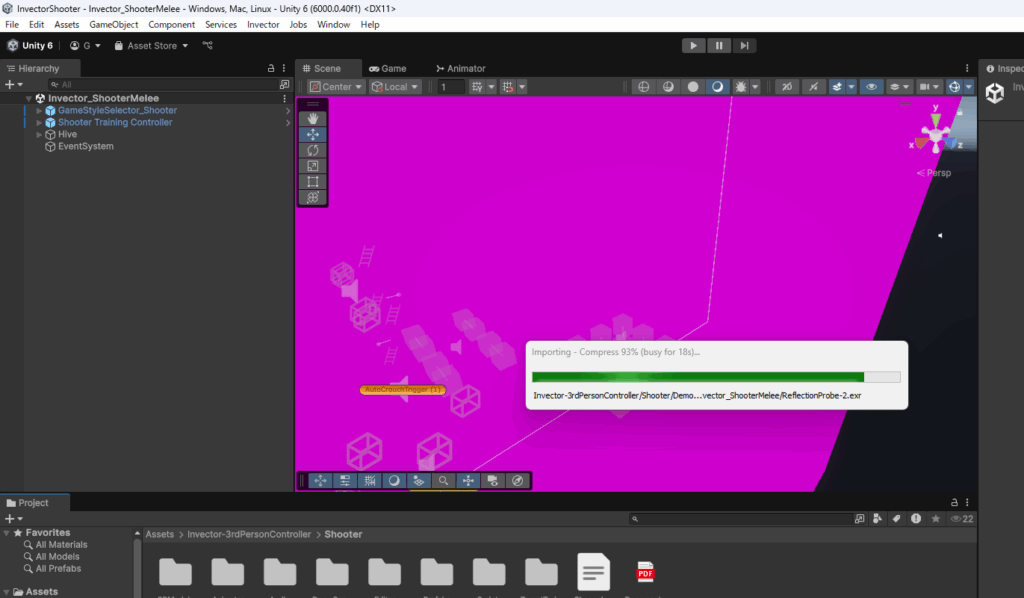The height and width of the screenshot is (598, 1024).
Task: Click the Play button
Action: [694, 46]
